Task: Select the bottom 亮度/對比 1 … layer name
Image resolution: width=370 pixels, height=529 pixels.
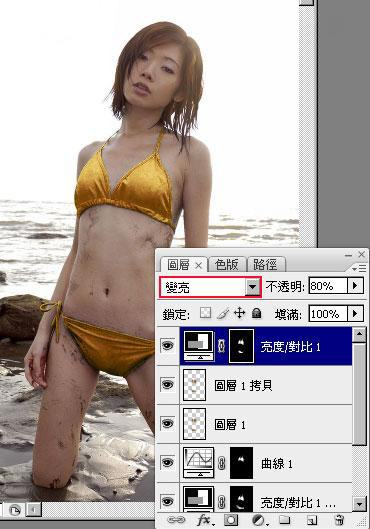Action: coord(298,503)
